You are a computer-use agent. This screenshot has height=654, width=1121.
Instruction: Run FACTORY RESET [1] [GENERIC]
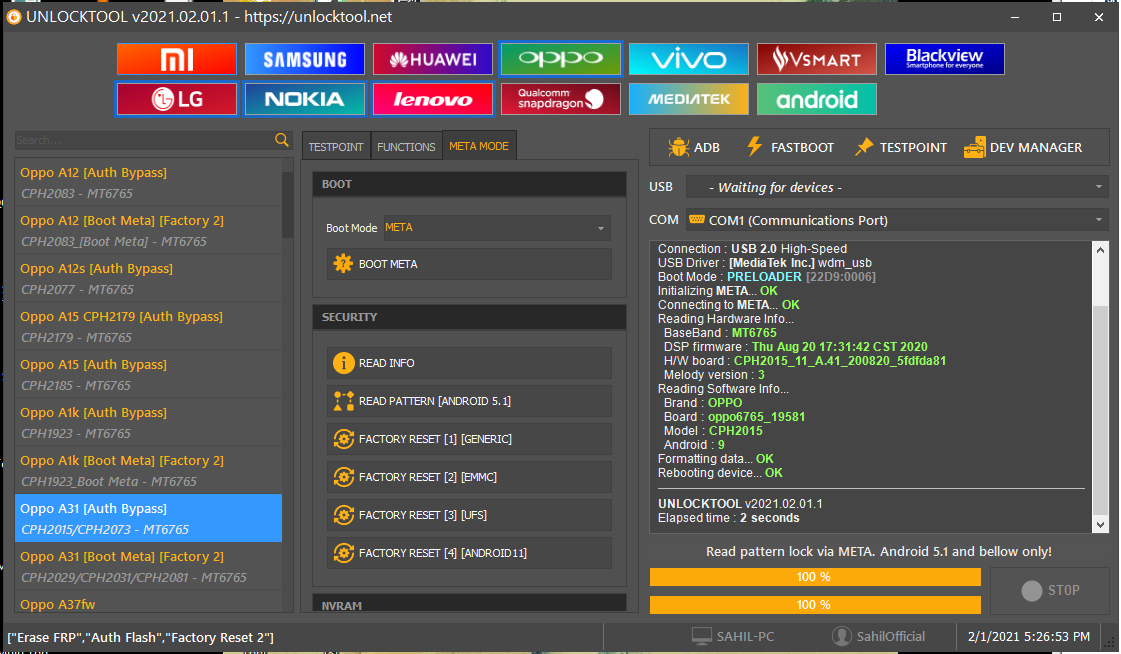469,439
